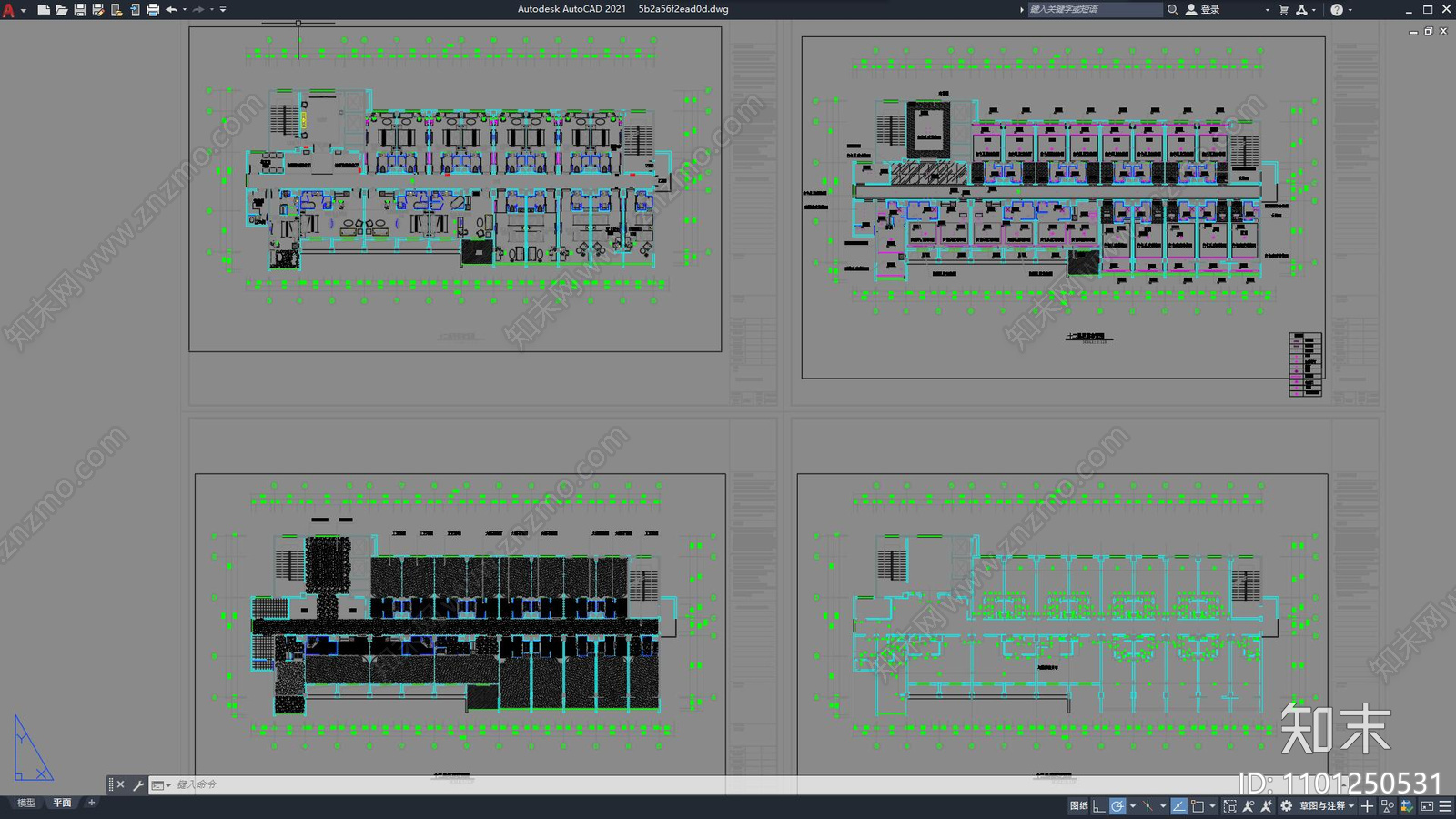Select the 平面 layout tab

click(x=62, y=803)
